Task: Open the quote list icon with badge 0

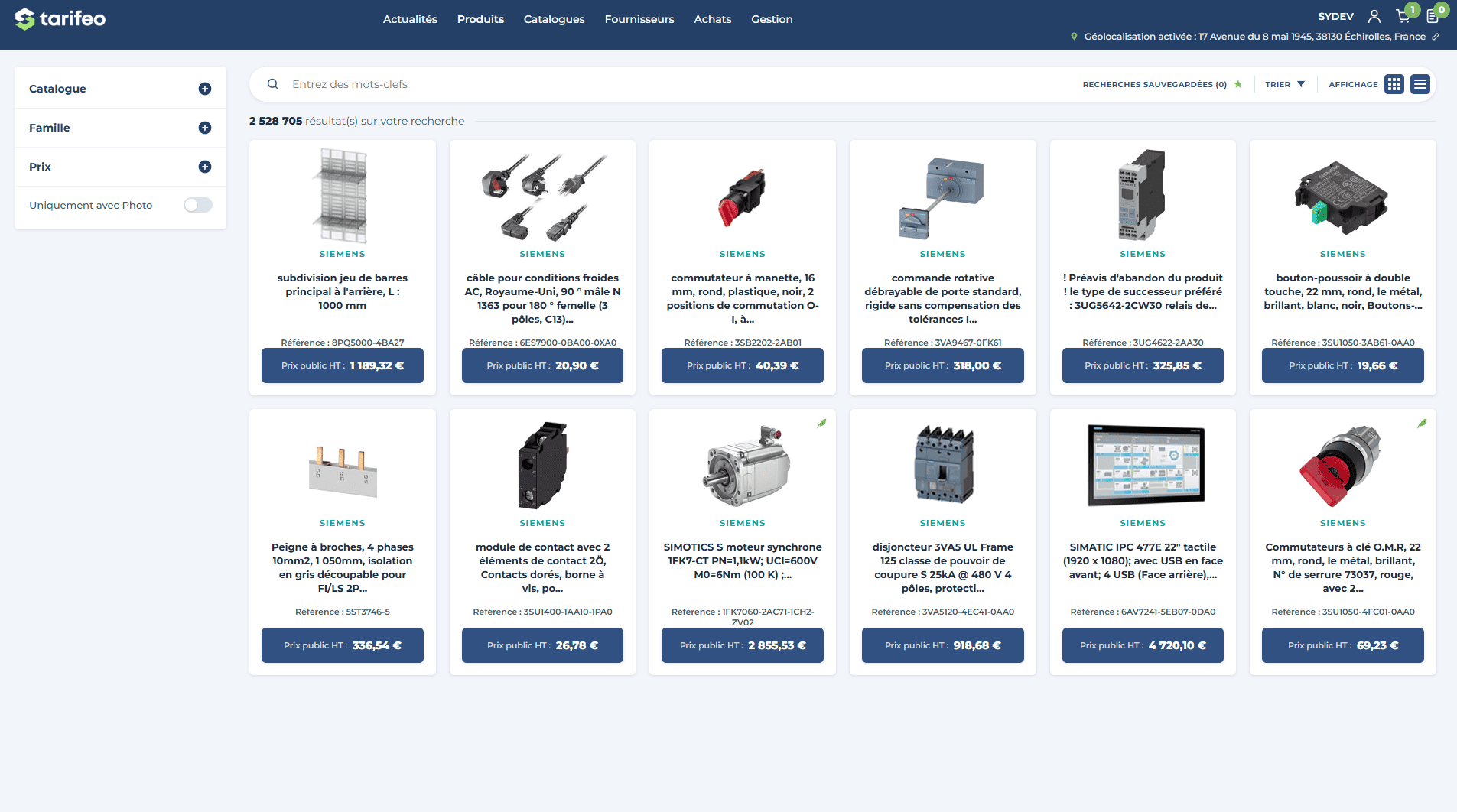Action: click(1433, 16)
